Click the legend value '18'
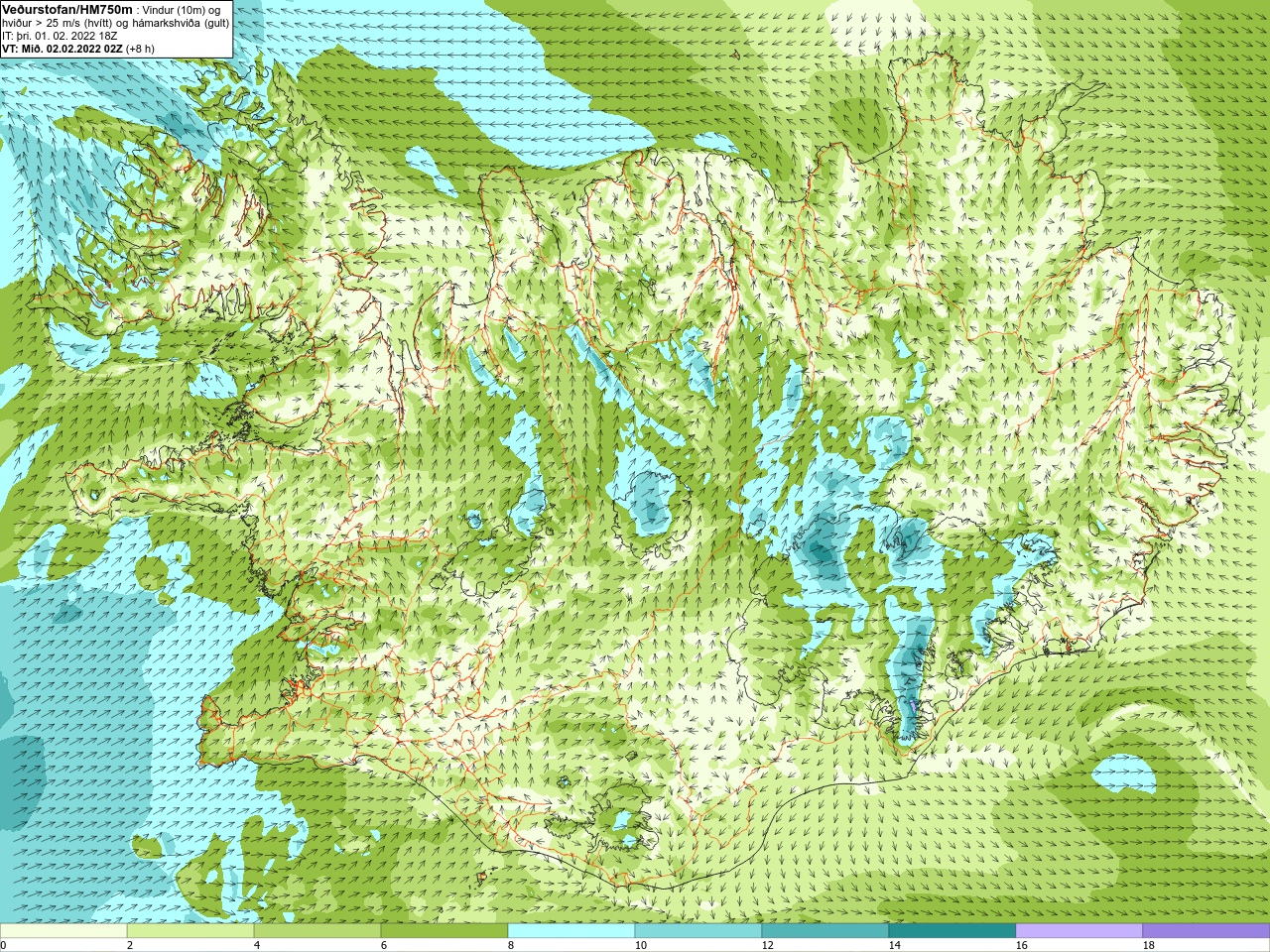Screen dimensions: 1270x952 [1148, 945]
